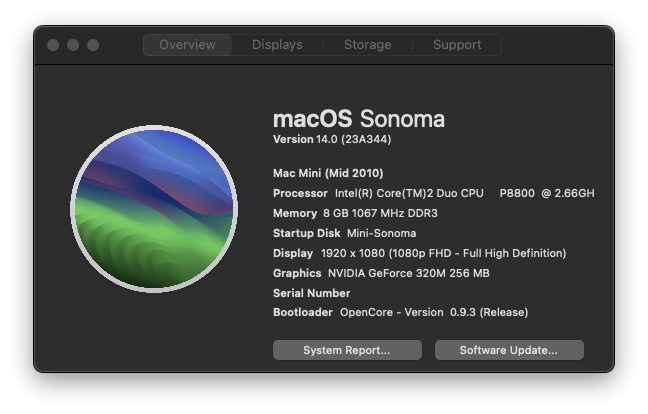This screenshot has height=414, width=648.
Task: Select the Mac Mini (Mid 2010) model label
Action: (328, 173)
